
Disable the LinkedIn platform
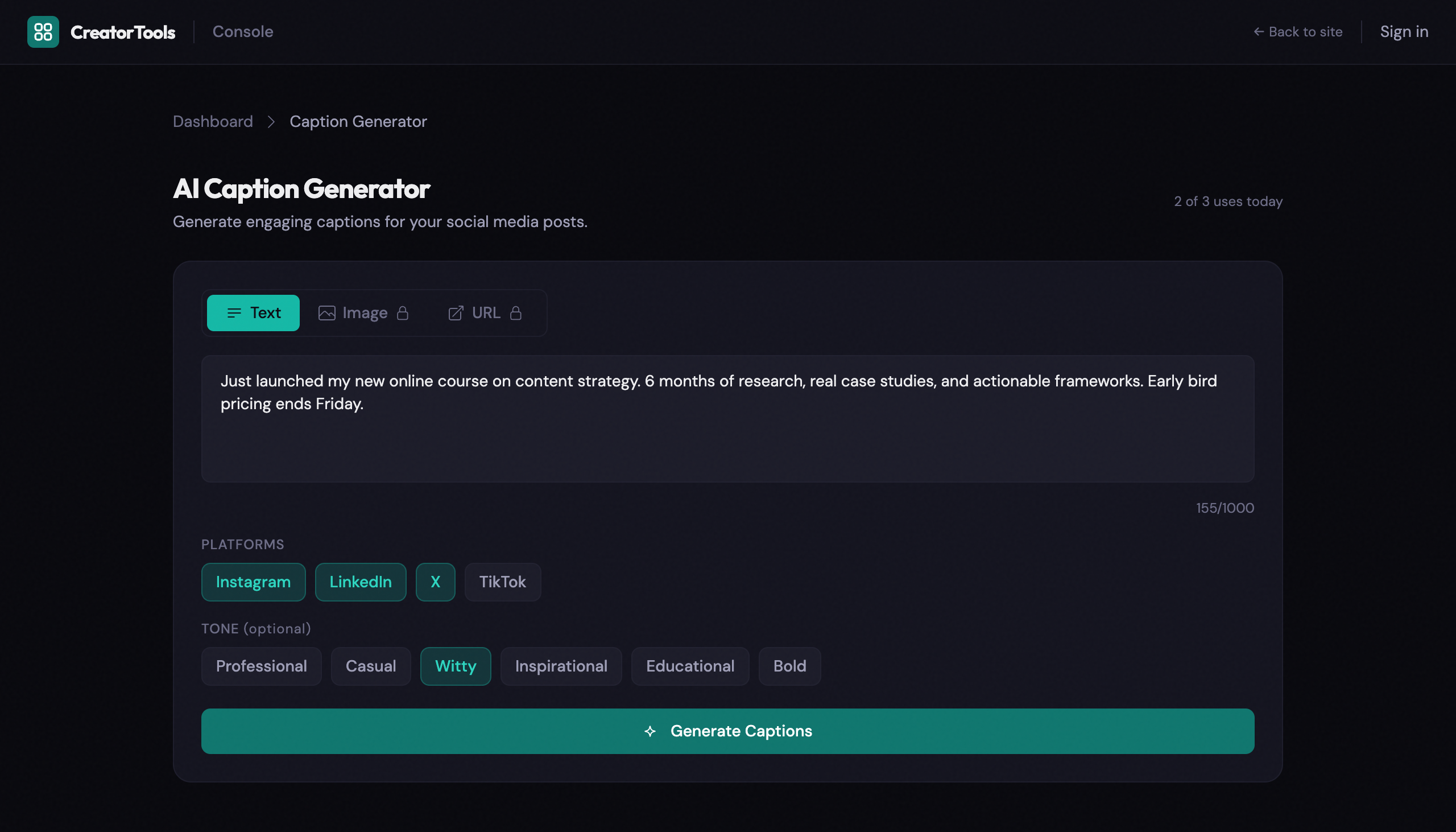(360, 582)
